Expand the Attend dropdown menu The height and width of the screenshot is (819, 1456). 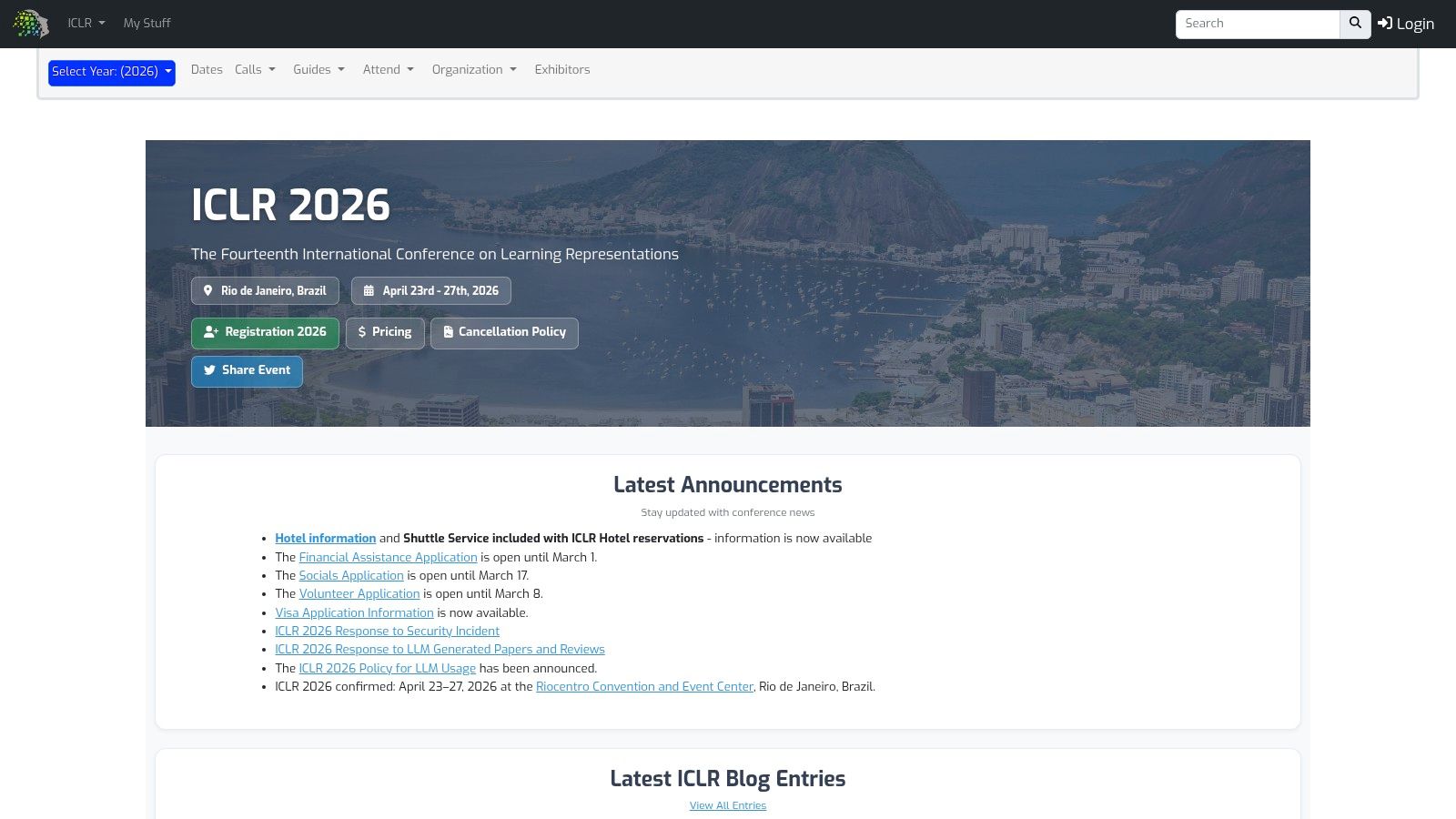[x=389, y=70]
